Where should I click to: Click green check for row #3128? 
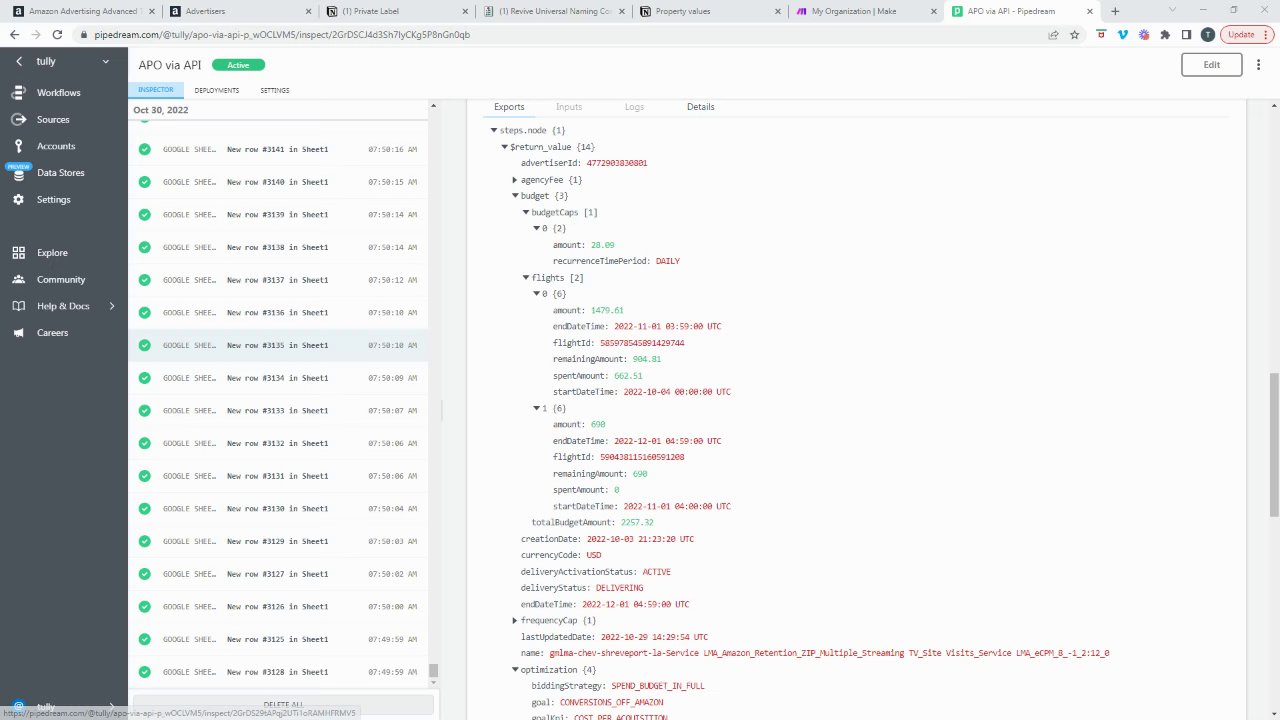tap(145, 672)
